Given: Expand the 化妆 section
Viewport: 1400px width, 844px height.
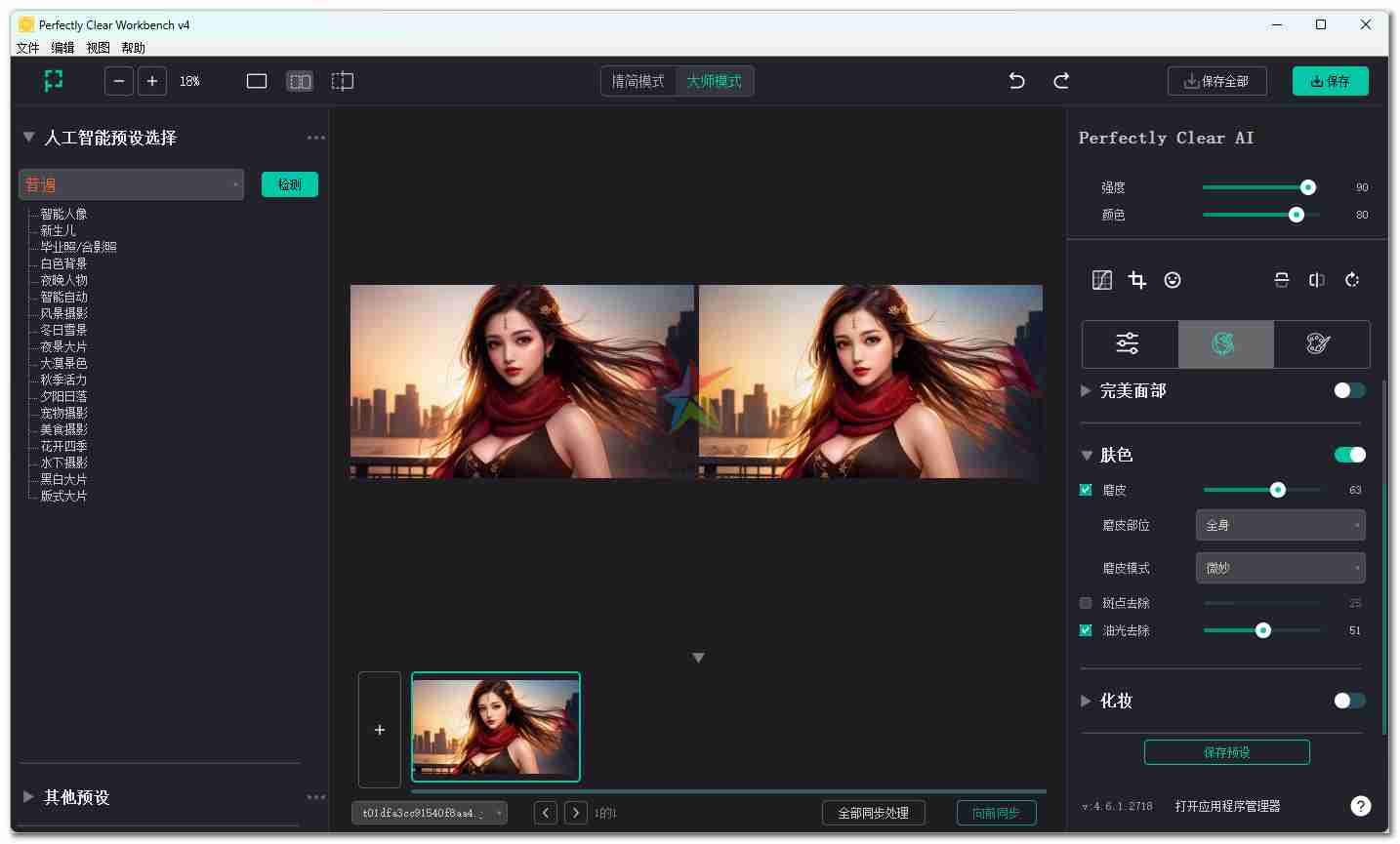Looking at the screenshot, I should 1086,701.
